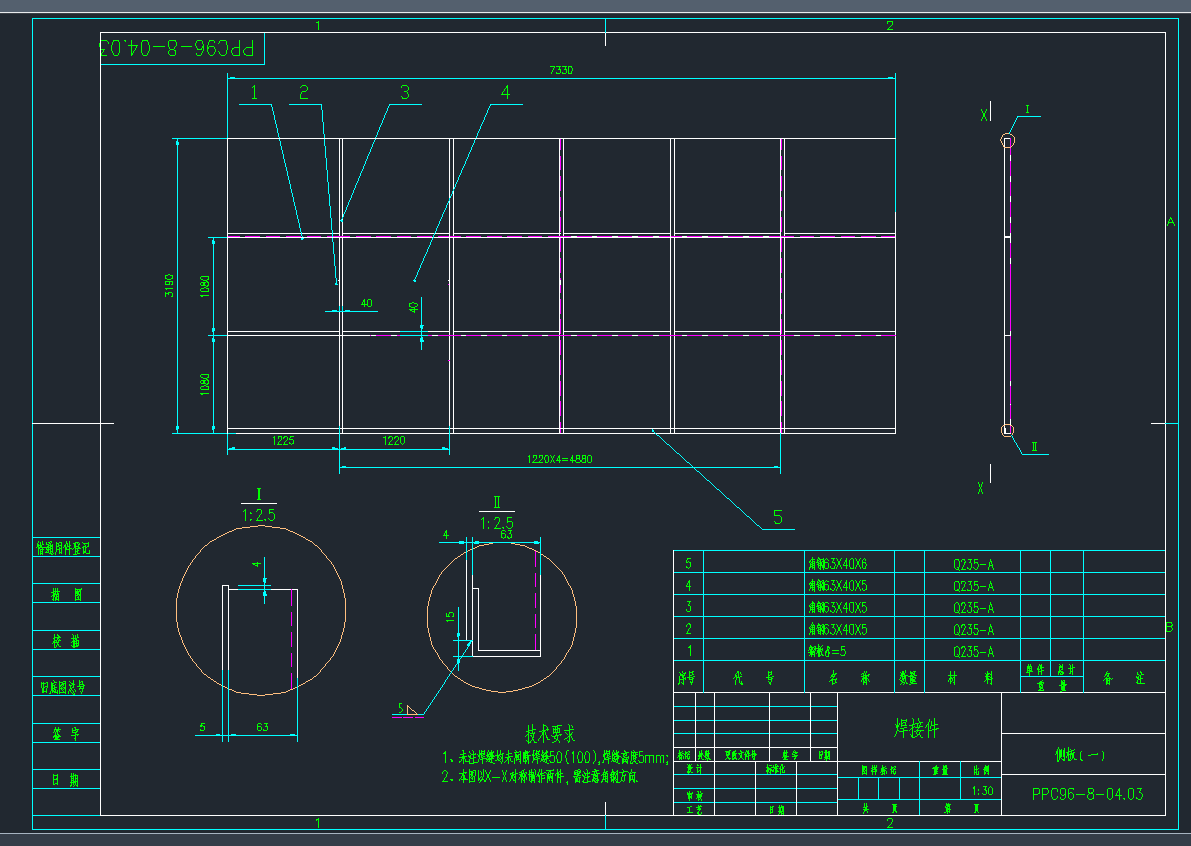This screenshot has height=846, width=1191.
Task: Click part callout number 4 label
Action: (505, 92)
